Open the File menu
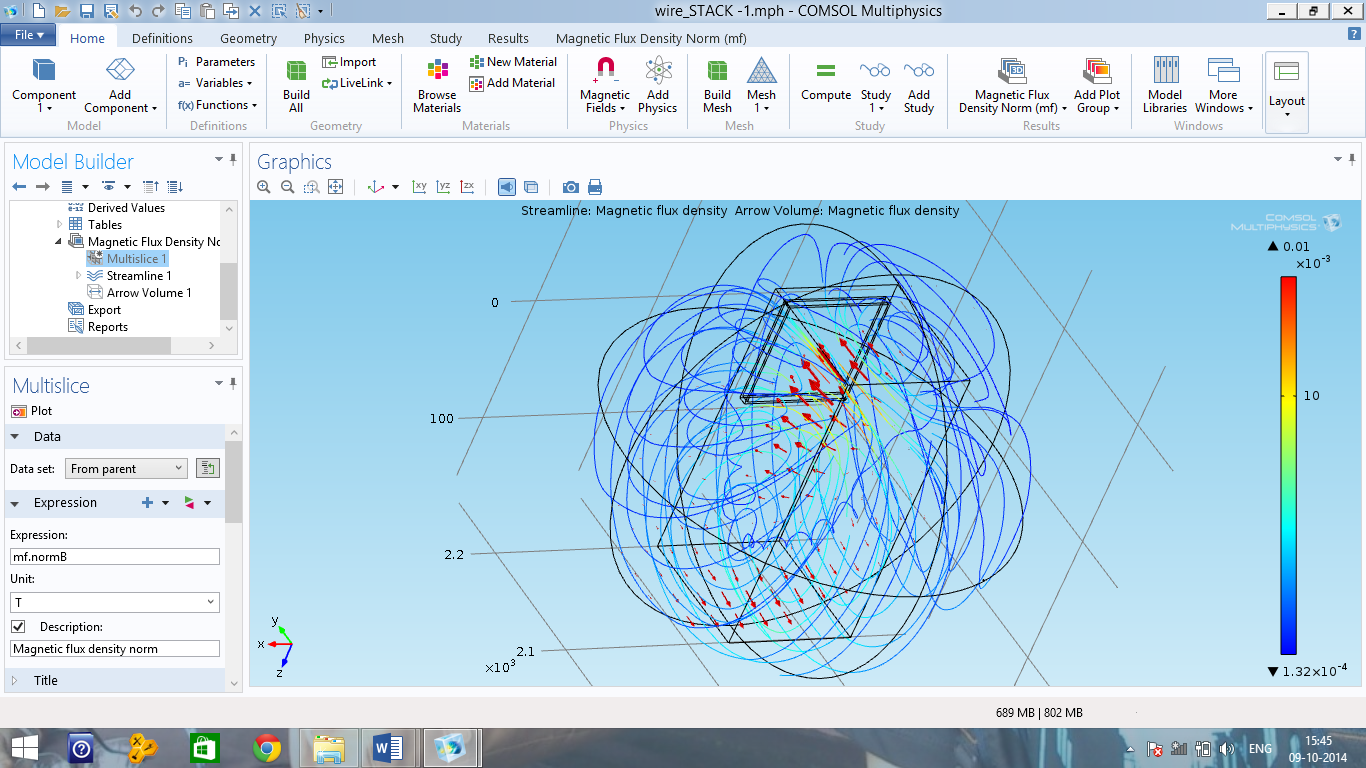The height and width of the screenshot is (768, 1366). click(x=29, y=35)
